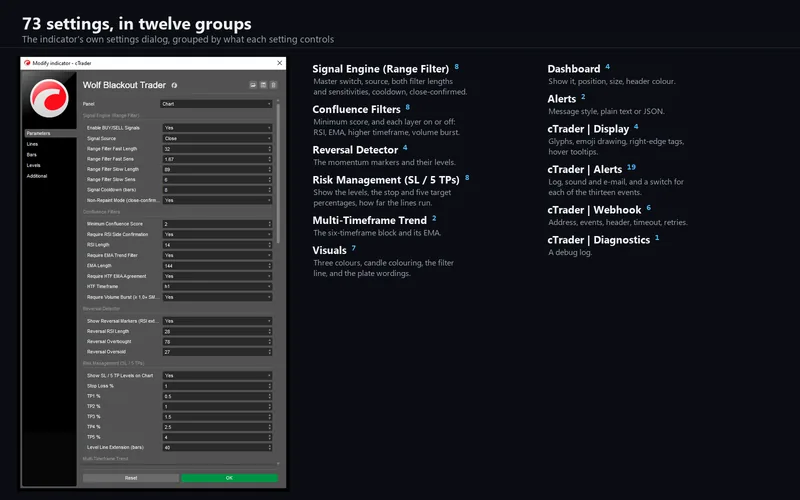
Task: Switch to the Levels tab
Action: 33,165
